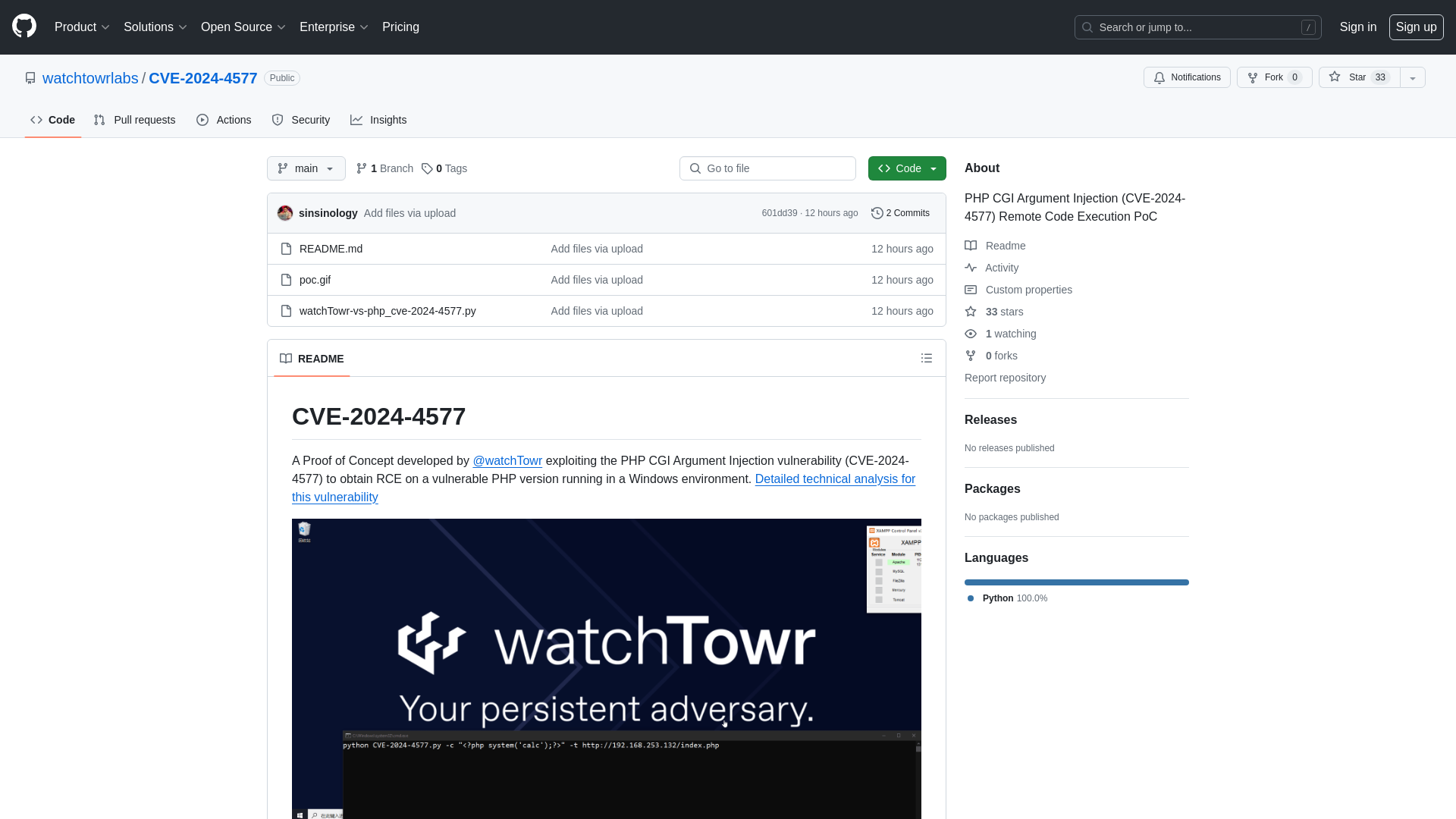Open the green Code dropdown
The image size is (1456, 819).
[907, 168]
